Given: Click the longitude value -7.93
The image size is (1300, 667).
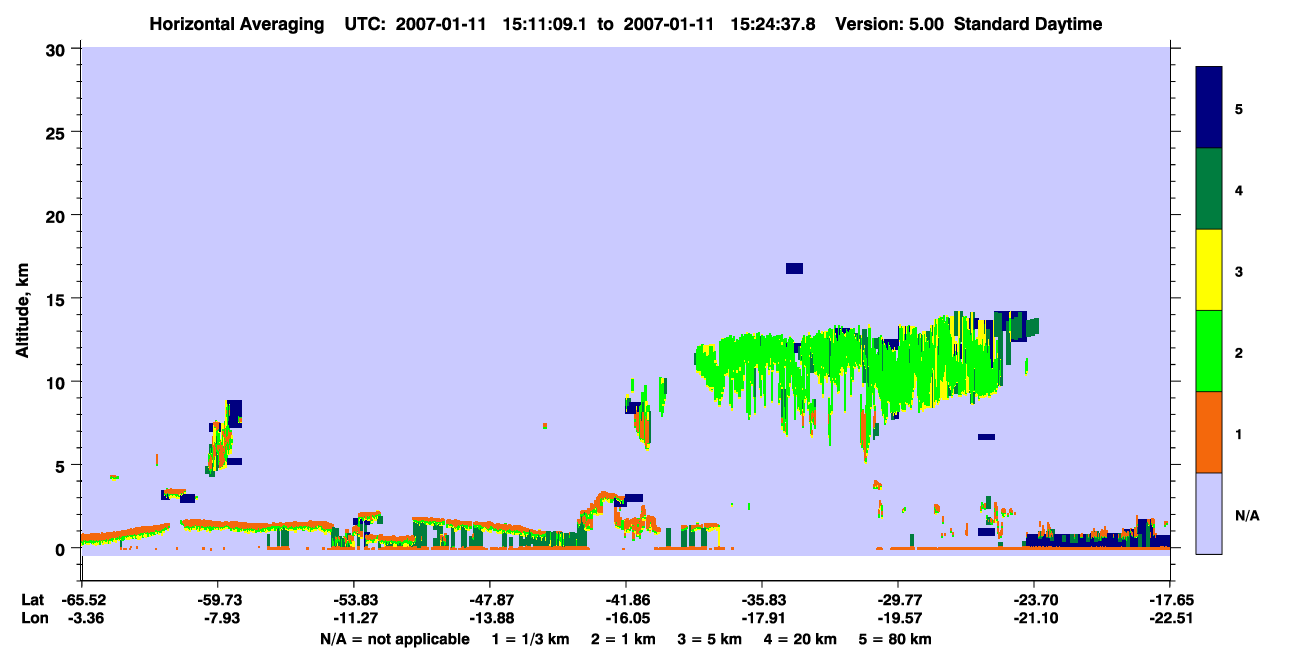Looking at the screenshot, I should [218, 618].
